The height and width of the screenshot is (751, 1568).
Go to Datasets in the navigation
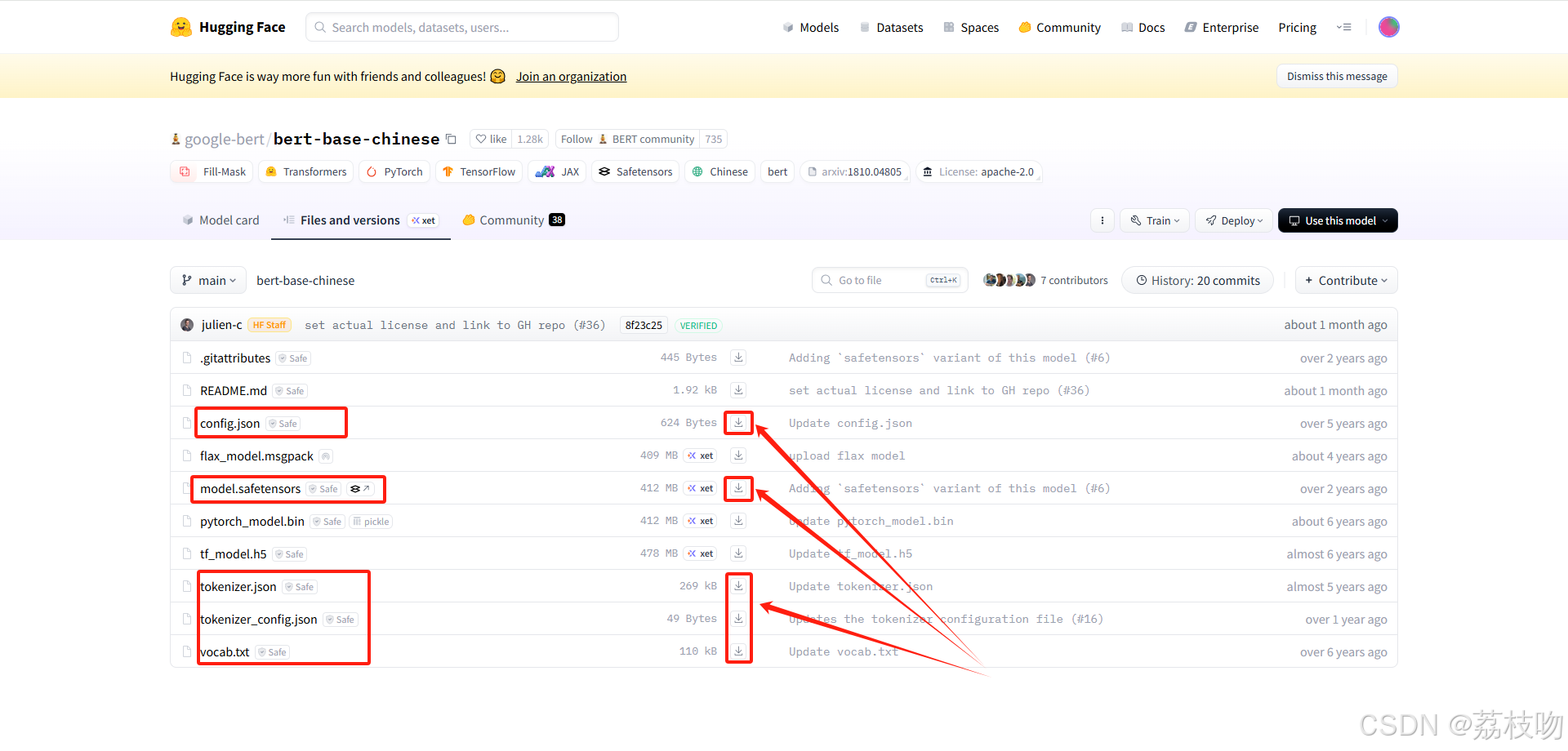pyautogui.click(x=891, y=27)
